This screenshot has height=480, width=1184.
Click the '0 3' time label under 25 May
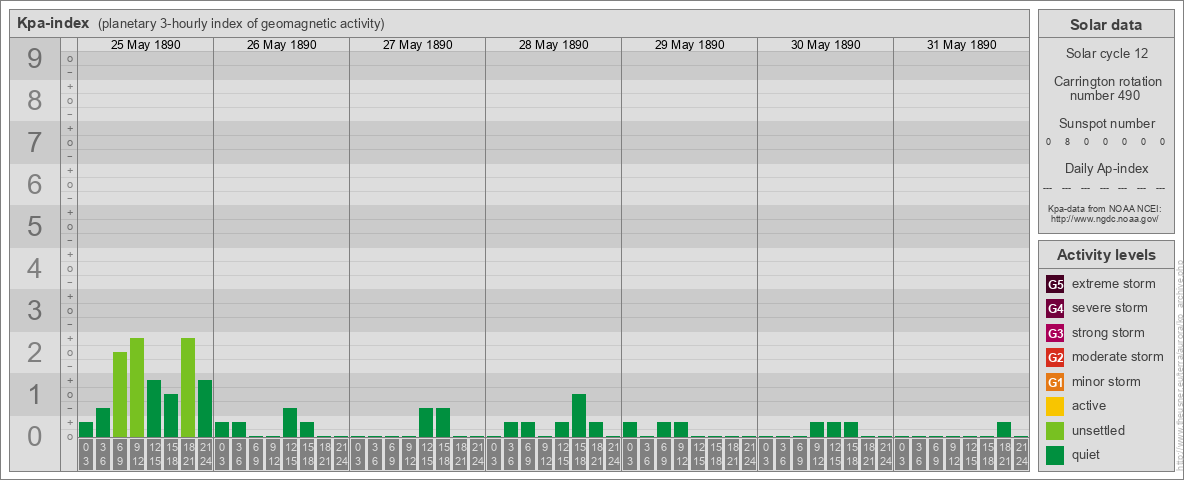tap(86, 455)
